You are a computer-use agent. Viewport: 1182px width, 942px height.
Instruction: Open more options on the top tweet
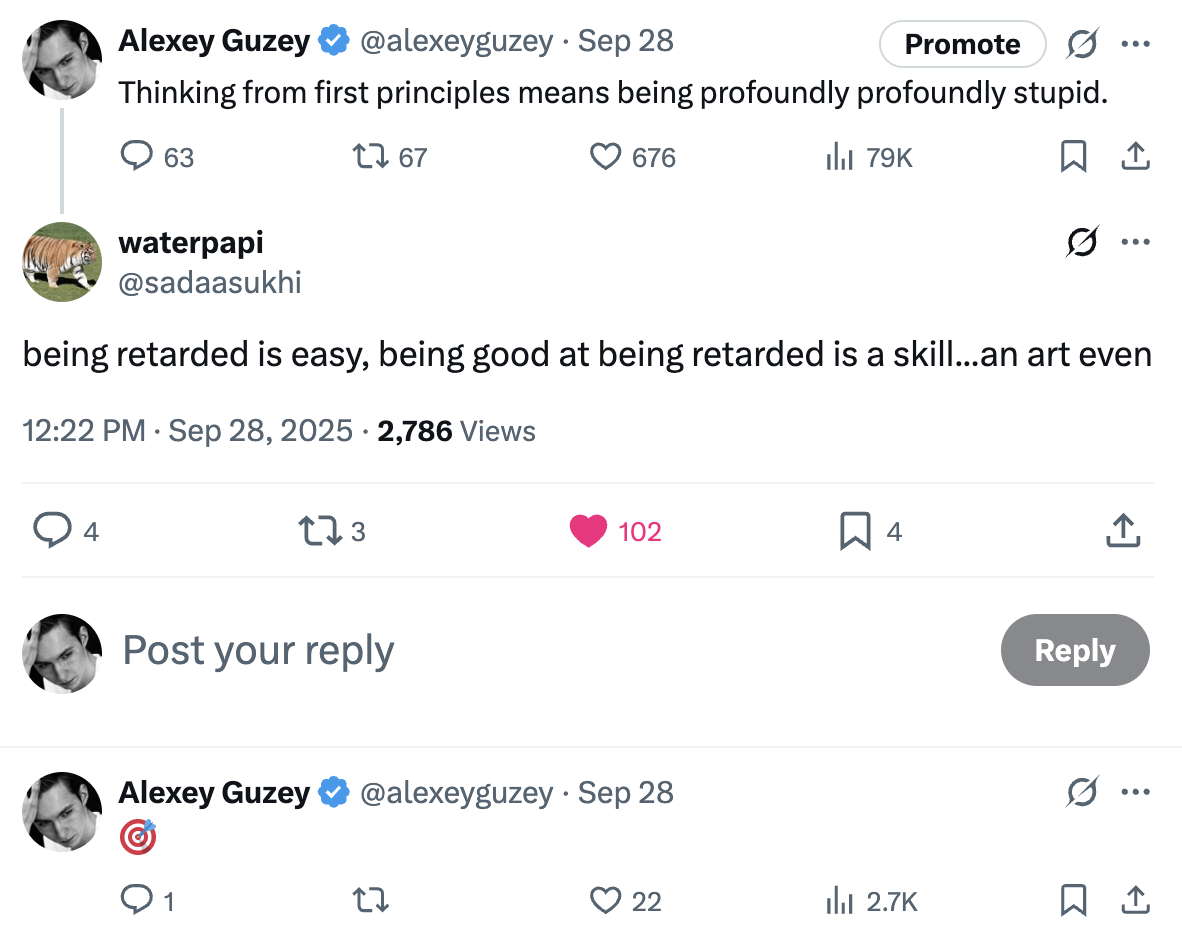pyautogui.click(x=1135, y=44)
